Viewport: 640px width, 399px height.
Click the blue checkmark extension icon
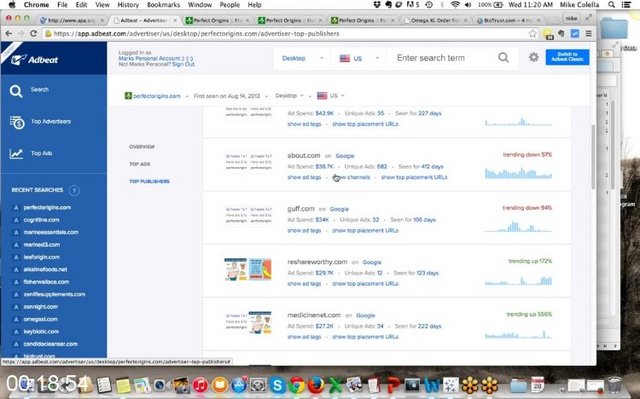tap(575, 33)
